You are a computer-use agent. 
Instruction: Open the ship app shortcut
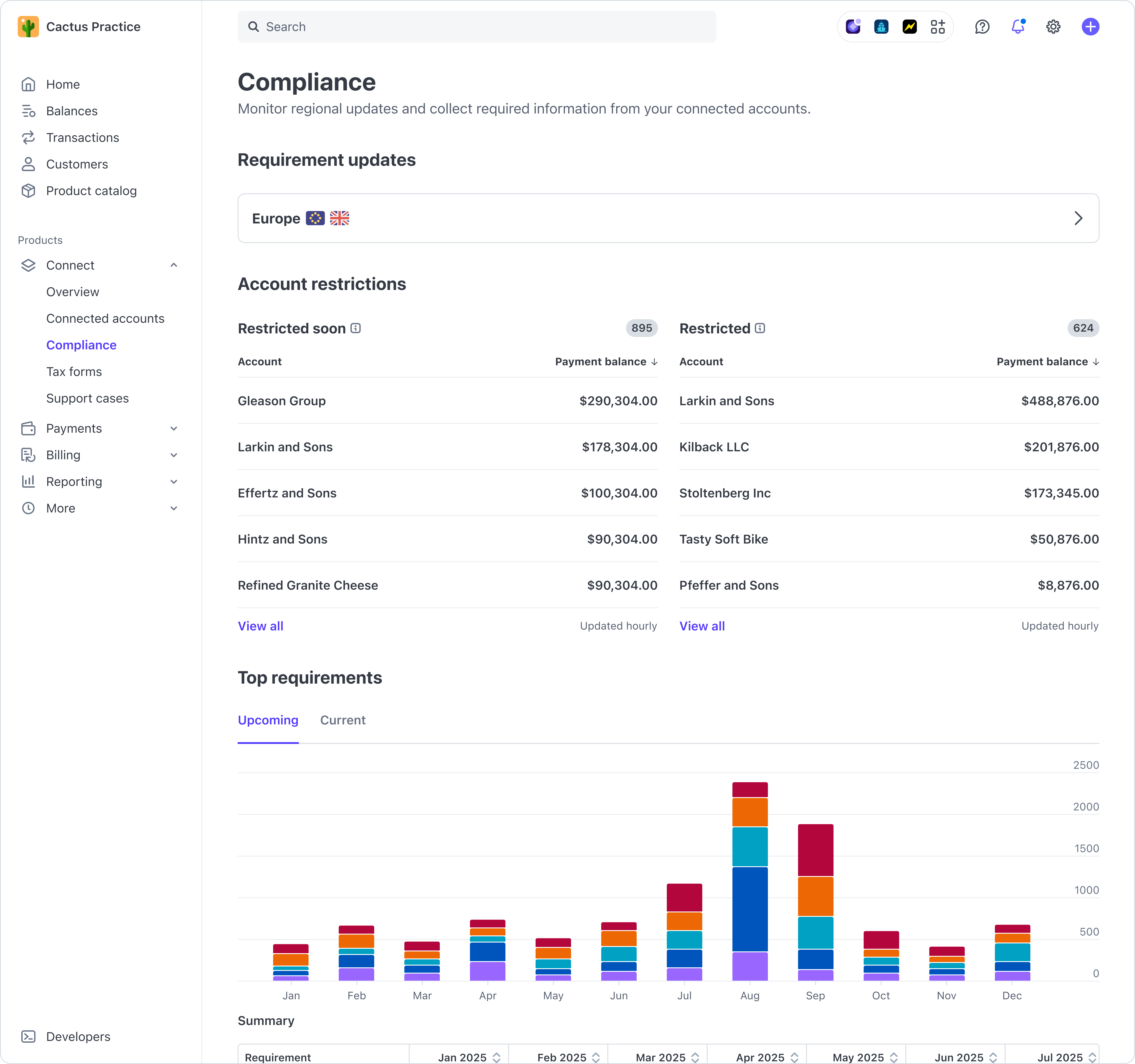(x=881, y=26)
